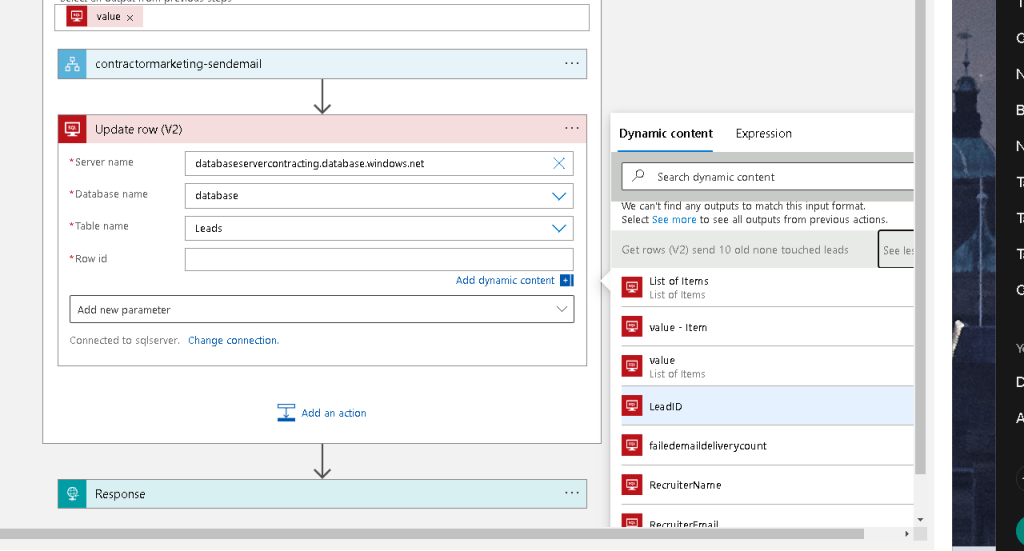Switch to the Expression tab
The image size is (1024, 551).
763,133
